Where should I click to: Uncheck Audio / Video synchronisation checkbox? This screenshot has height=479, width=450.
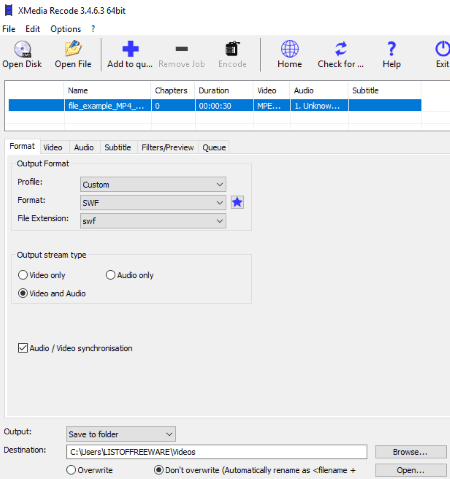[x=23, y=348]
